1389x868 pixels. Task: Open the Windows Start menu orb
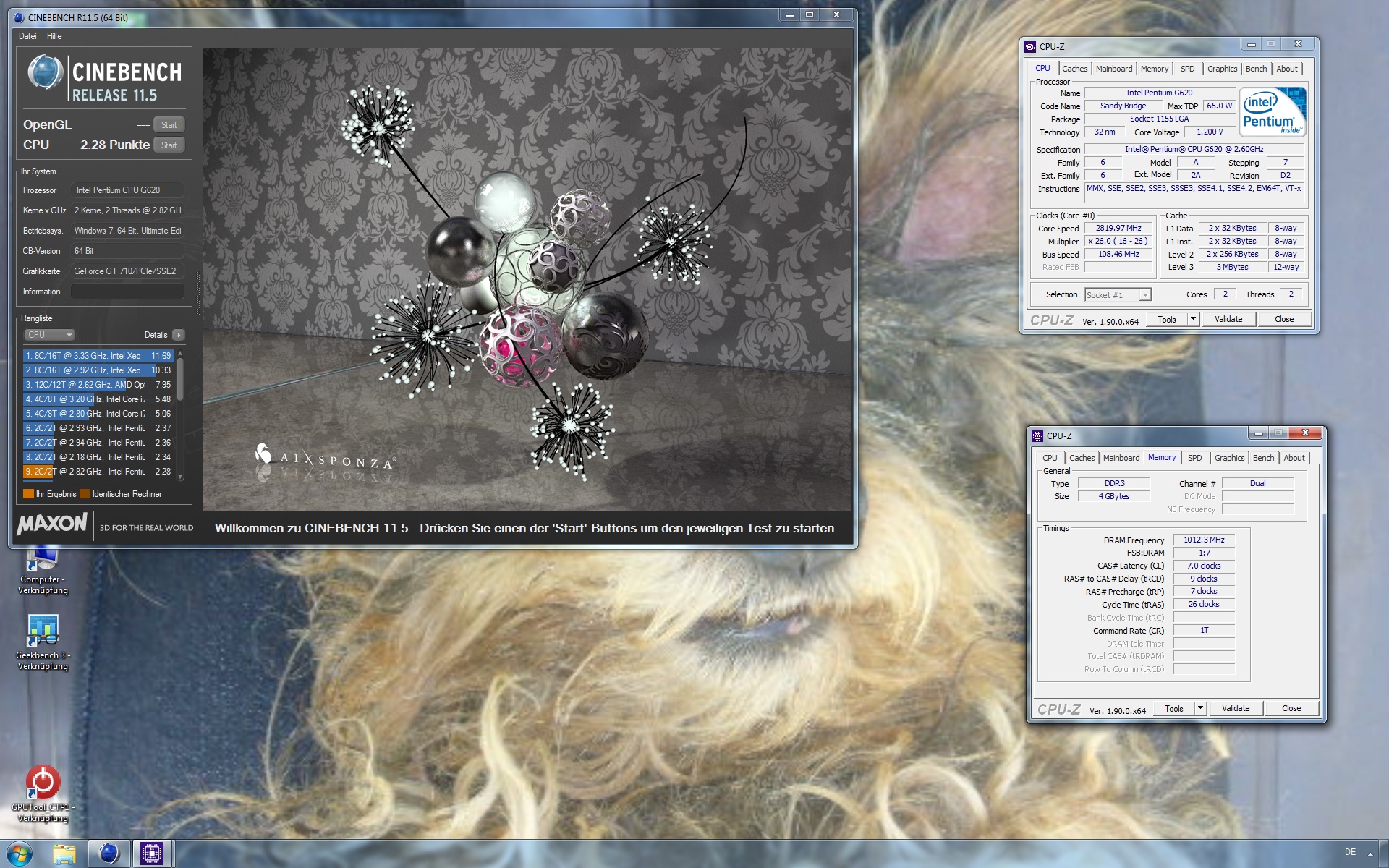[20, 854]
